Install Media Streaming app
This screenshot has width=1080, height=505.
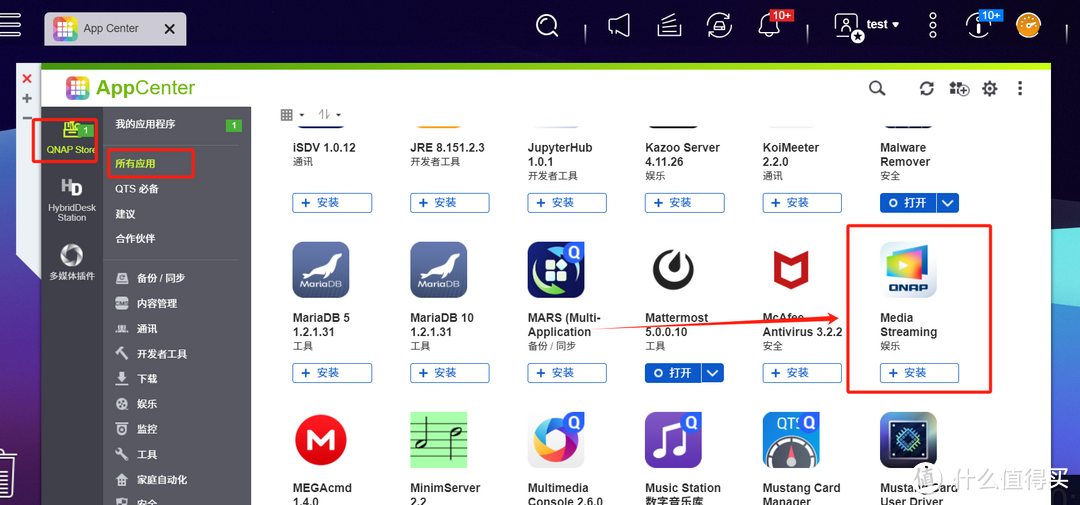(920, 373)
